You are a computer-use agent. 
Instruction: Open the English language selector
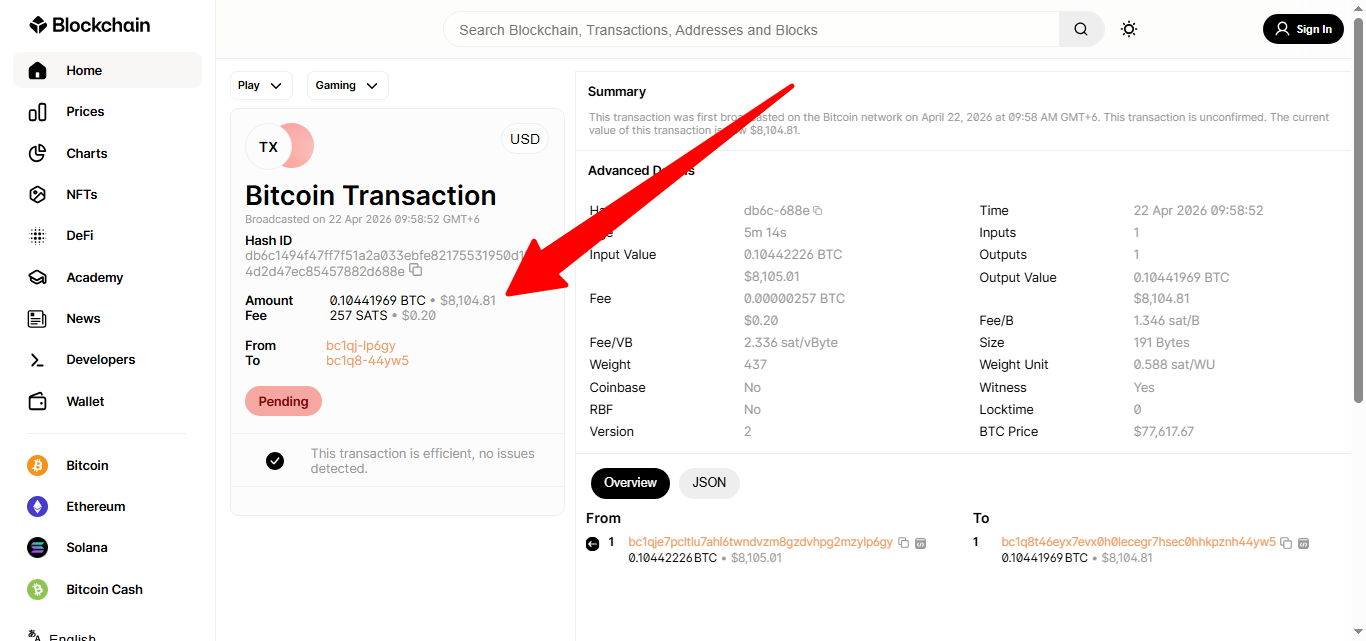(x=72, y=636)
